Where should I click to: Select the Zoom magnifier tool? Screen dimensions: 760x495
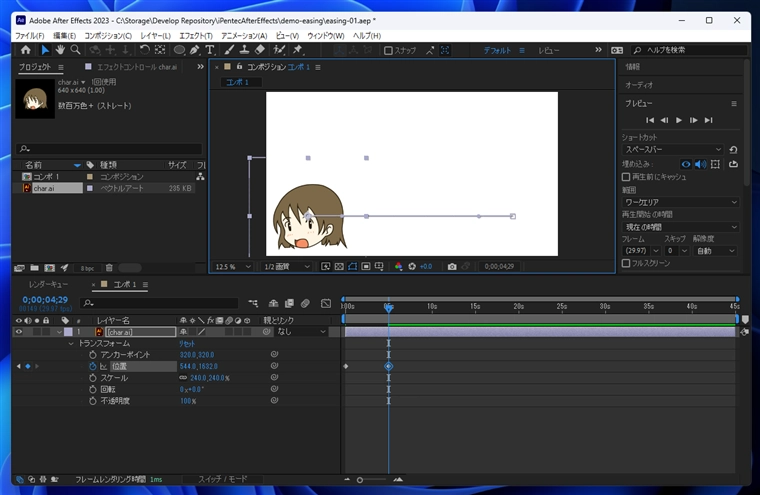(75, 49)
